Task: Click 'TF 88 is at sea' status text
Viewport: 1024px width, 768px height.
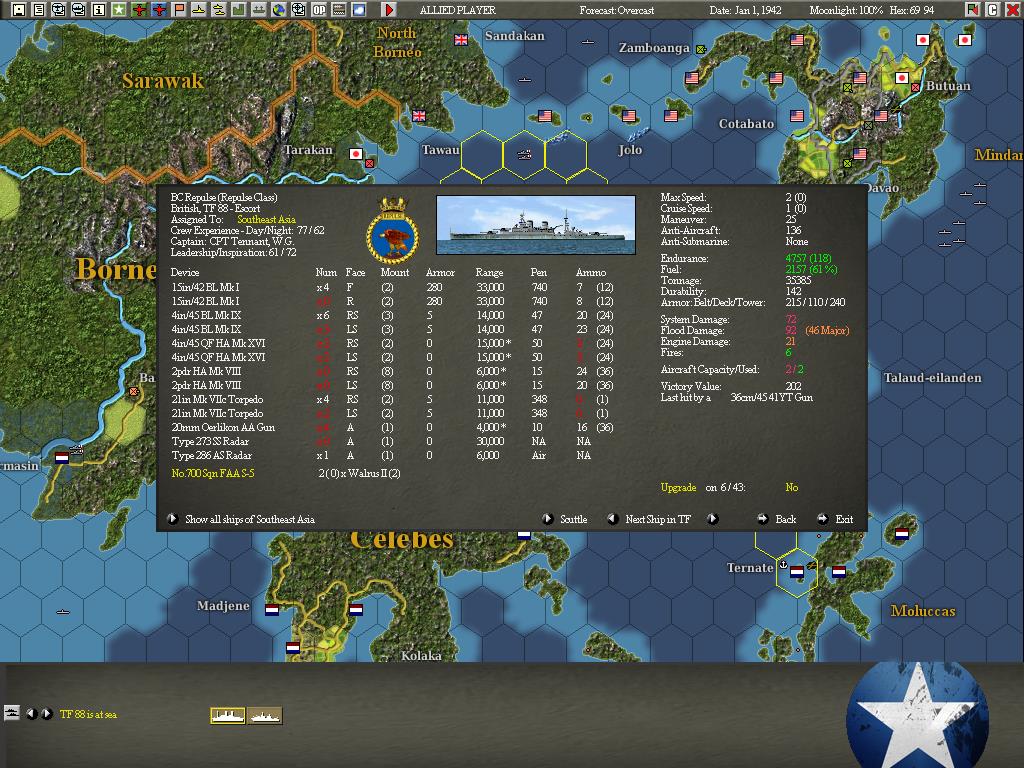Action: 88,714
